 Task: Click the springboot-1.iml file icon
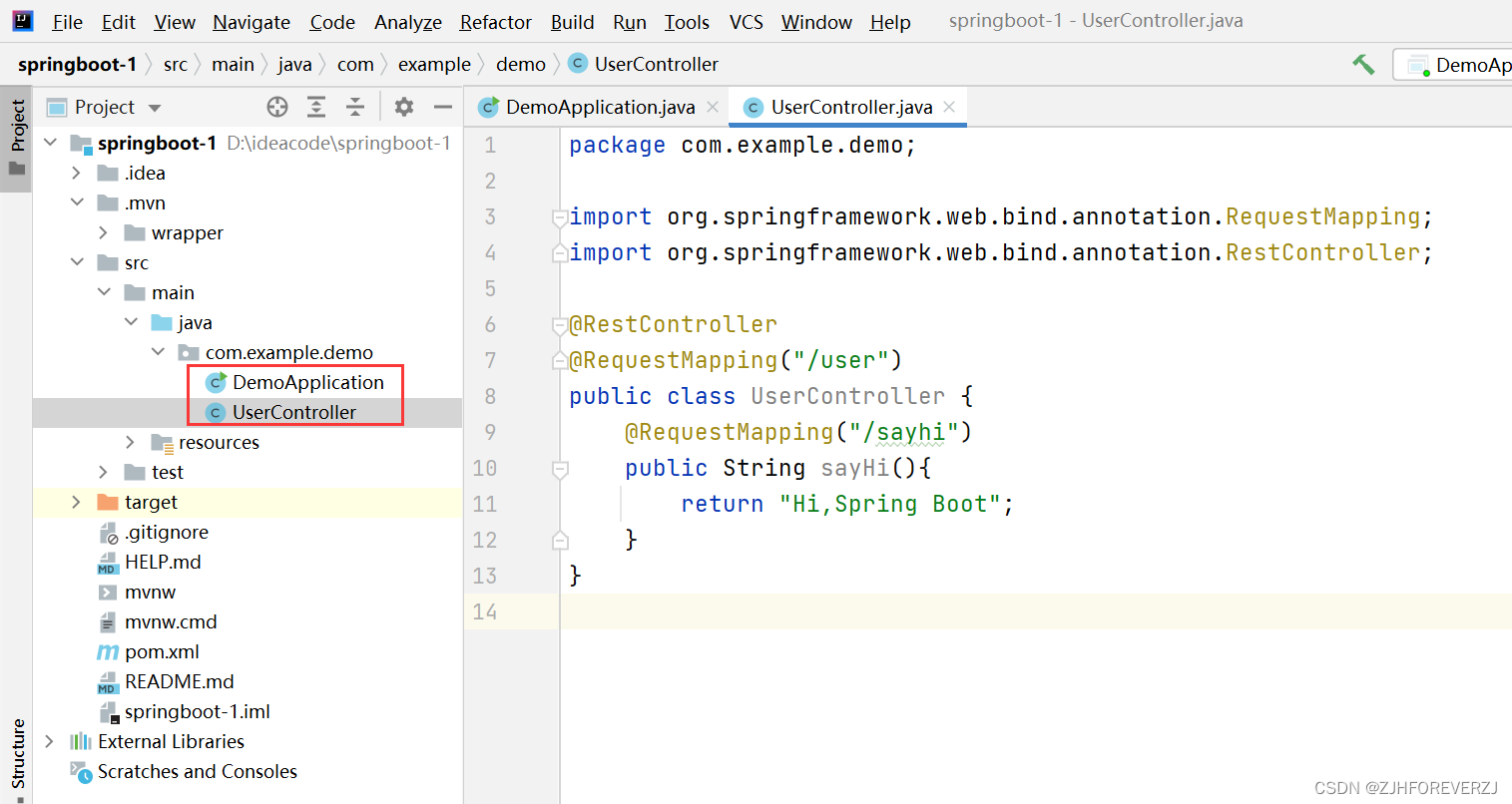pos(108,712)
